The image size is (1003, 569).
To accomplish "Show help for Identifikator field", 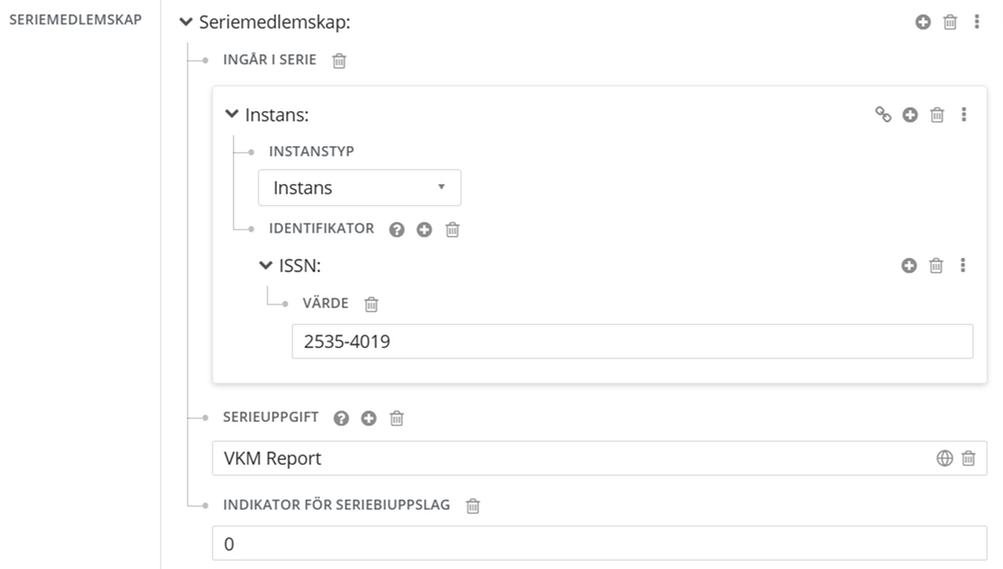I will [397, 229].
